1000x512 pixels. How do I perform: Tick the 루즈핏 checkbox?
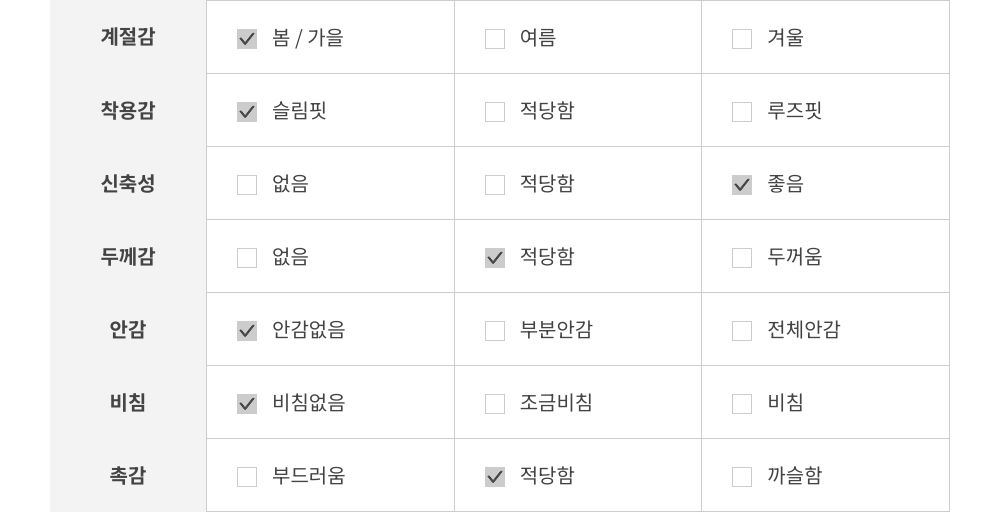pyautogui.click(x=742, y=112)
